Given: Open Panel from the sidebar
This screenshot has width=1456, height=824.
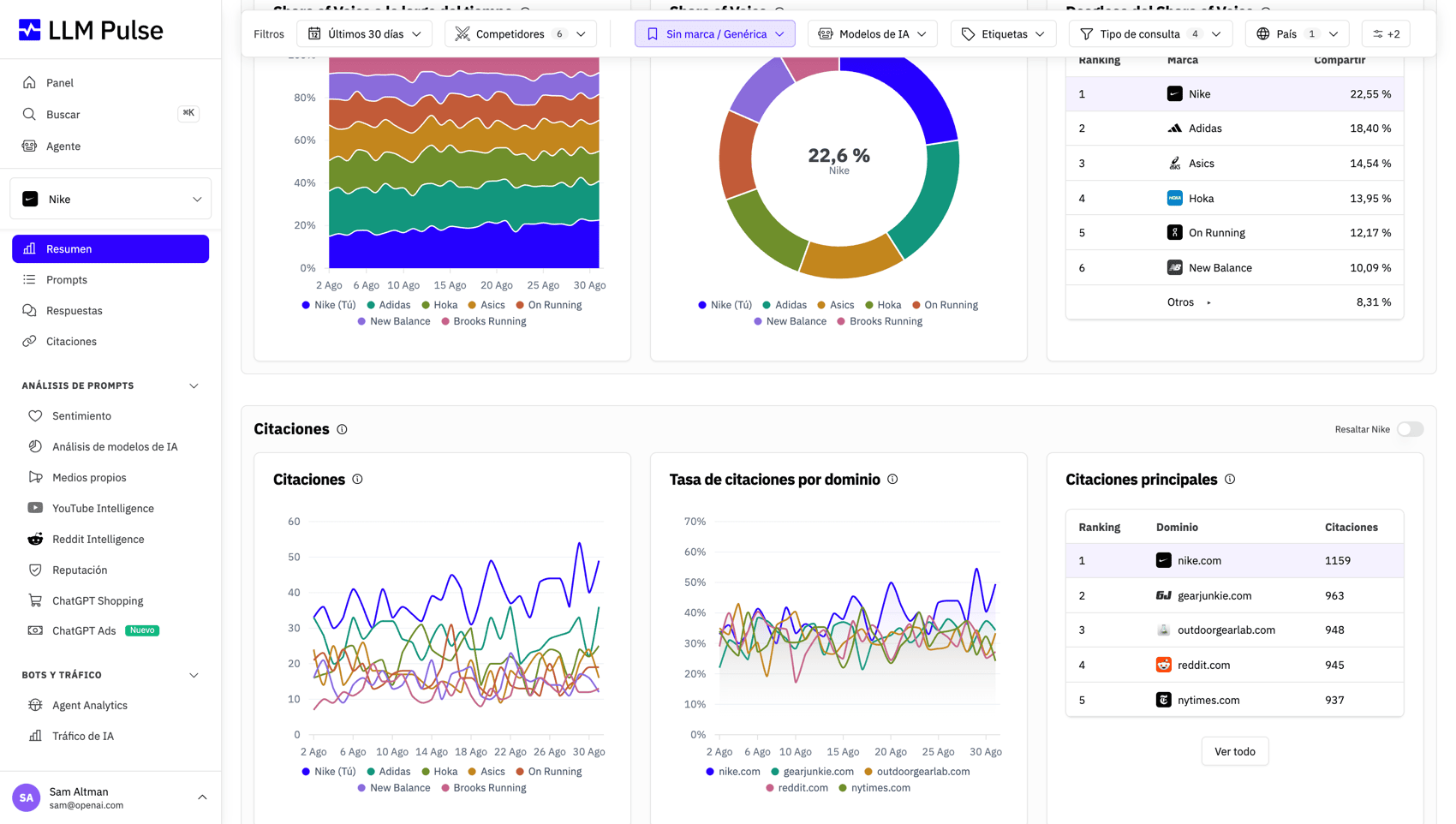Looking at the screenshot, I should 110,82.
